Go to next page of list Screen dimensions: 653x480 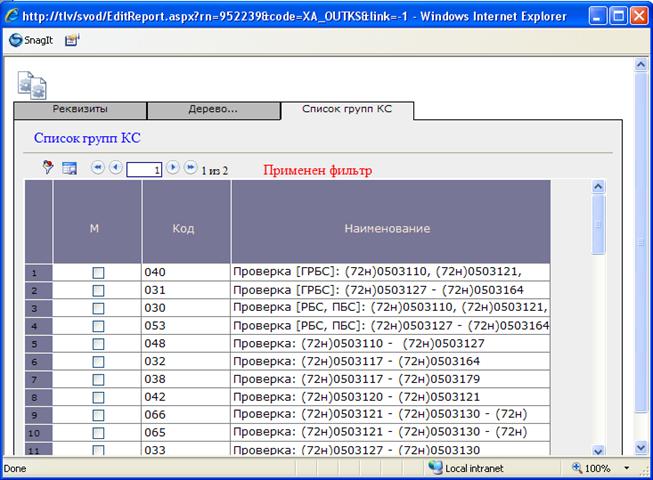173,169
